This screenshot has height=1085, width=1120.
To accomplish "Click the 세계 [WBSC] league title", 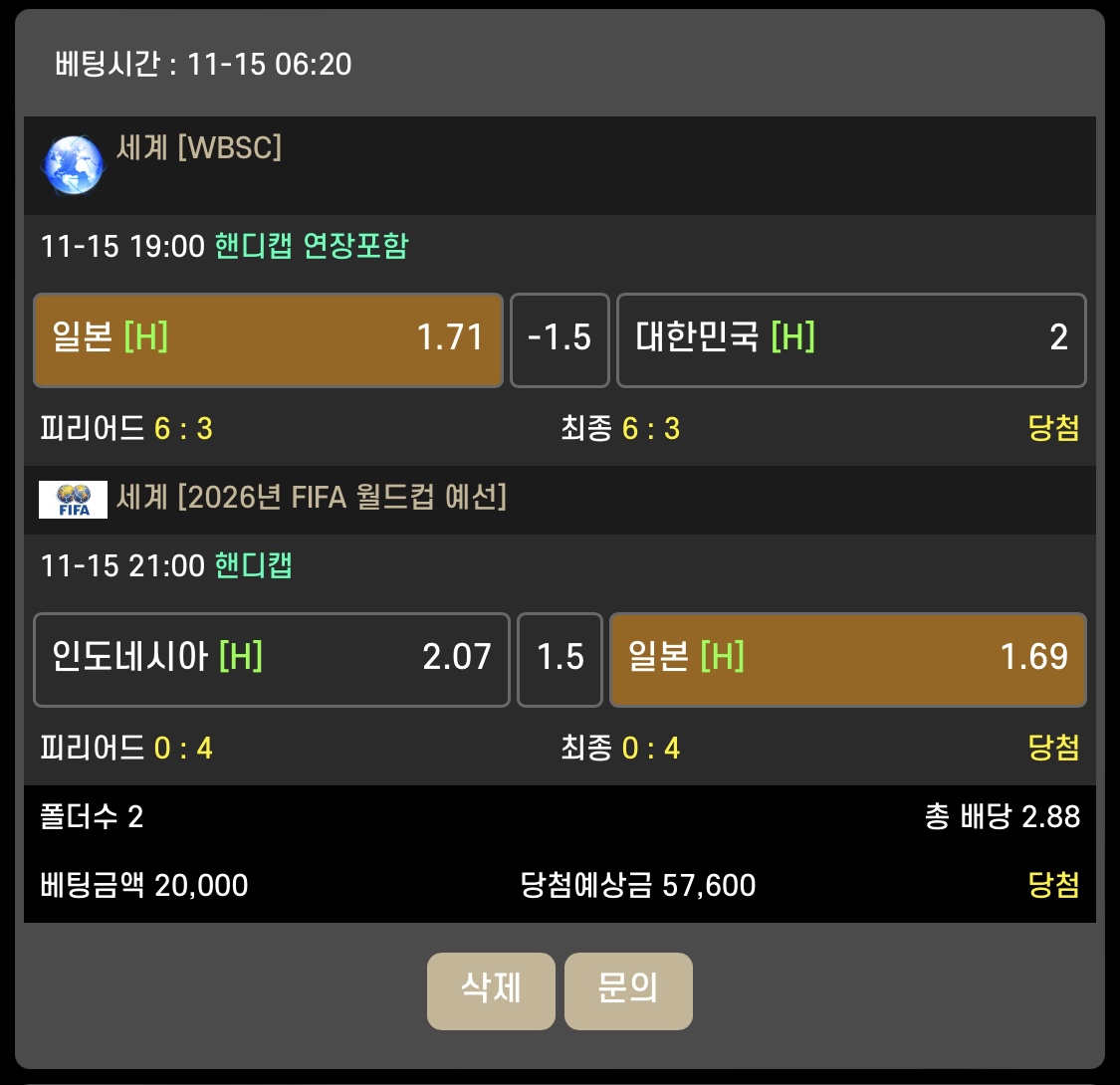I will (x=199, y=148).
